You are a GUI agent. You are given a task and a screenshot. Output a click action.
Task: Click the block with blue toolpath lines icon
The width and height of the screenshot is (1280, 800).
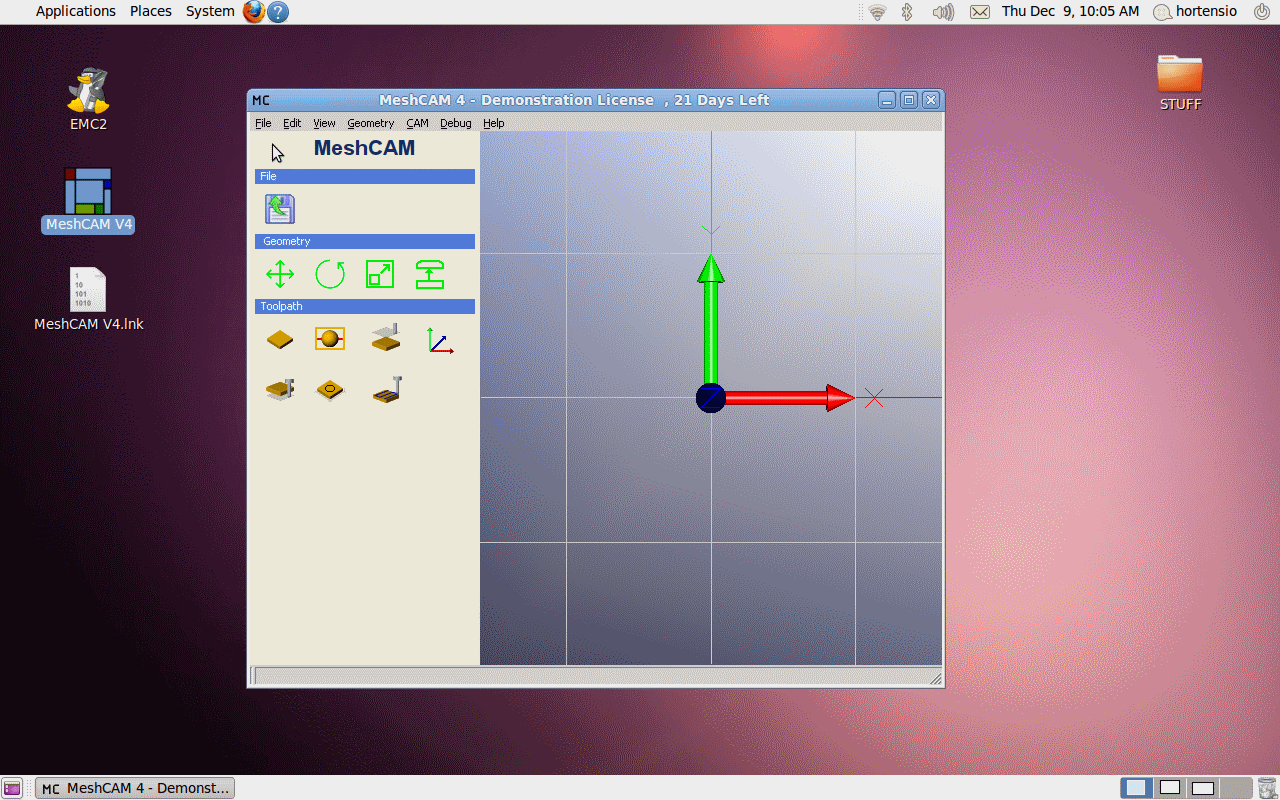coord(386,389)
